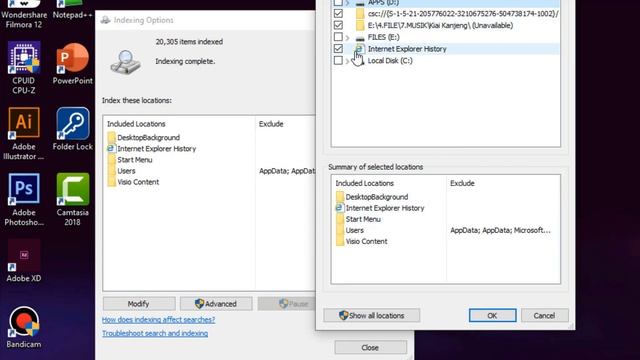Check the Local Disk (C:) checkbox

[338, 60]
